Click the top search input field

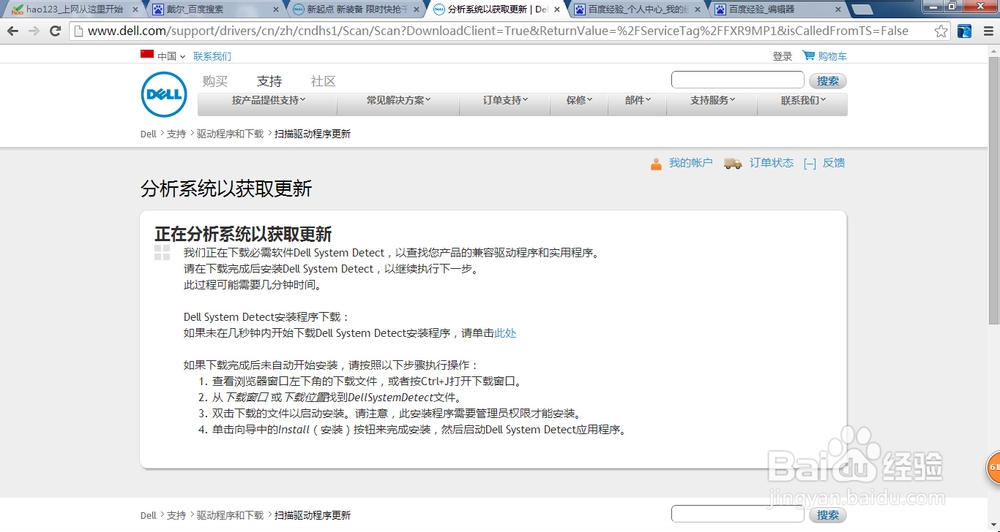(x=737, y=80)
